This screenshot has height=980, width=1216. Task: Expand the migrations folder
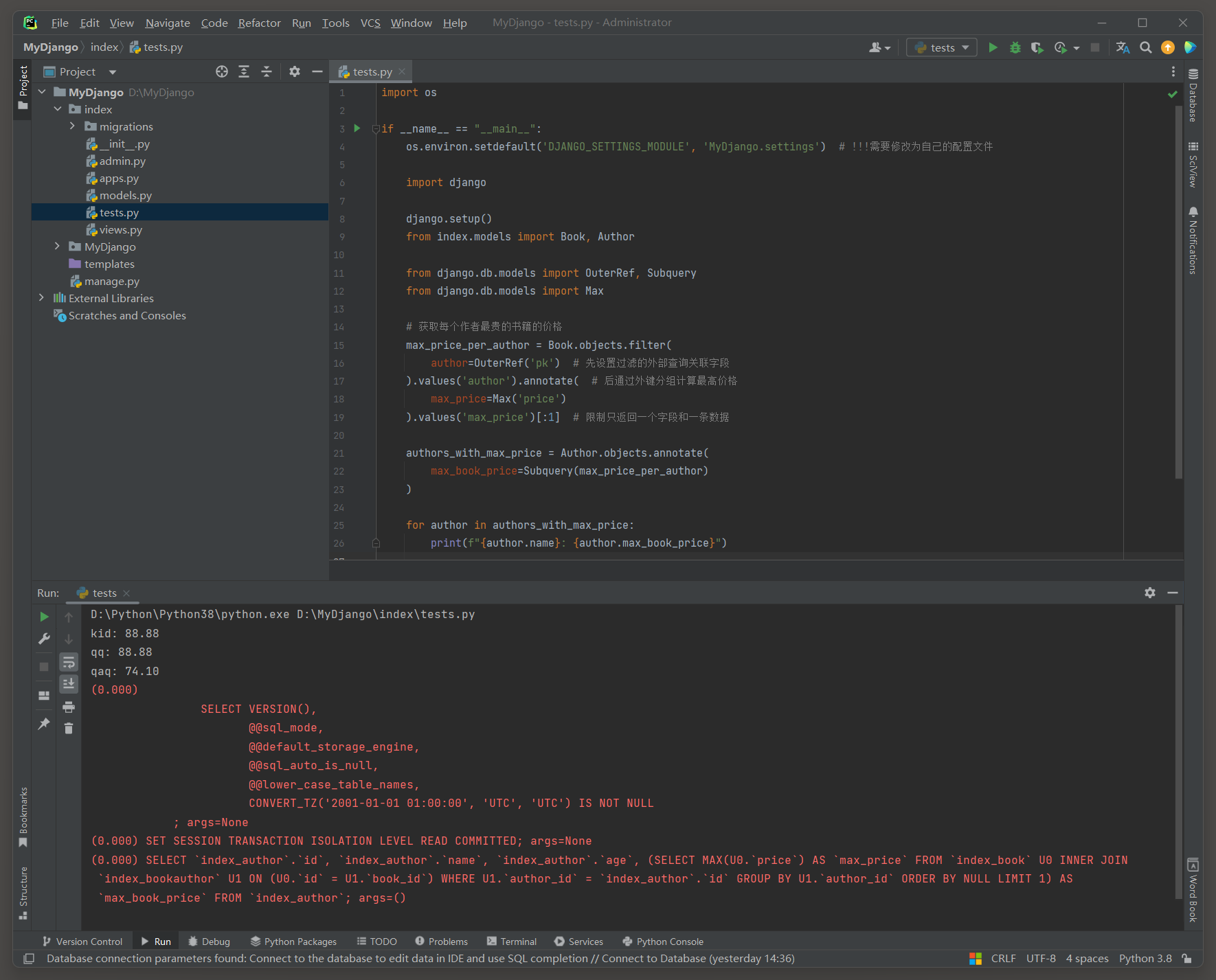point(72,126)
